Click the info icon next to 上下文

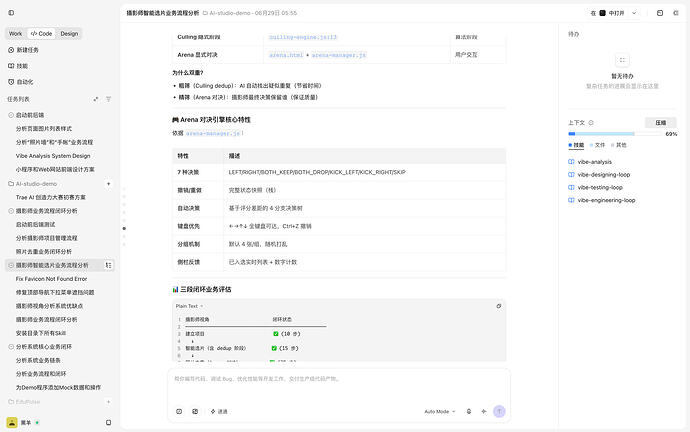click(x=591, y=123)
